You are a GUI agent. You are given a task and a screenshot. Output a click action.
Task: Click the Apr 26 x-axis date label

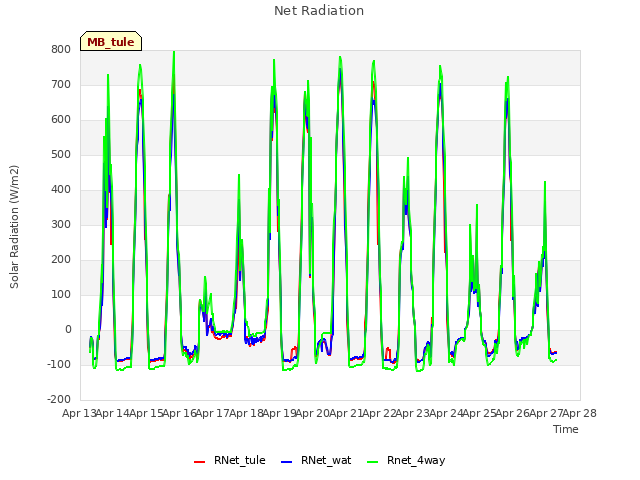tap(513, 413)
